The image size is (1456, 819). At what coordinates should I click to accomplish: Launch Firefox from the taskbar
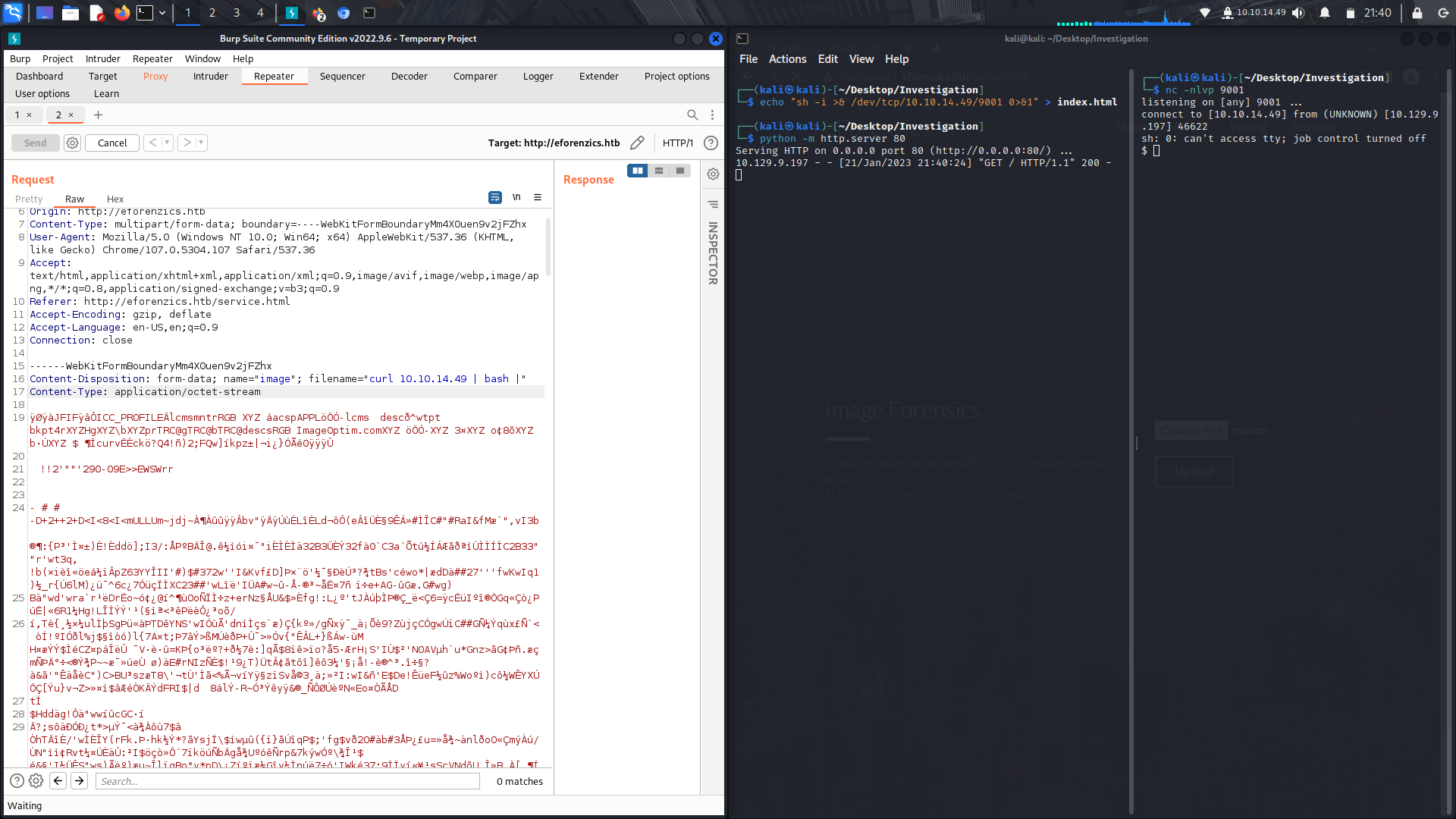point(121,13)
